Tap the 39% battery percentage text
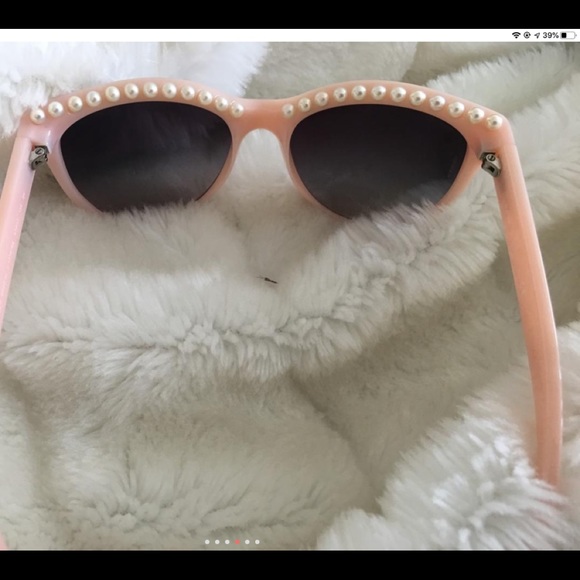This screenshot has height=580, width=580. (551, 35)
